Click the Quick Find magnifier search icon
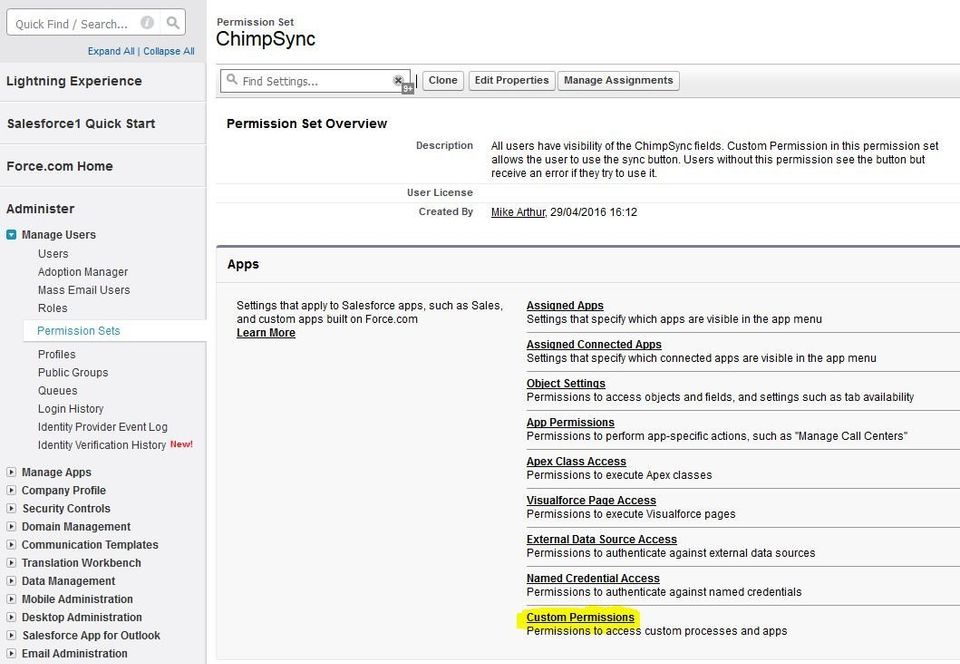The height and width of the screenshot is (664, 960). 173,23
